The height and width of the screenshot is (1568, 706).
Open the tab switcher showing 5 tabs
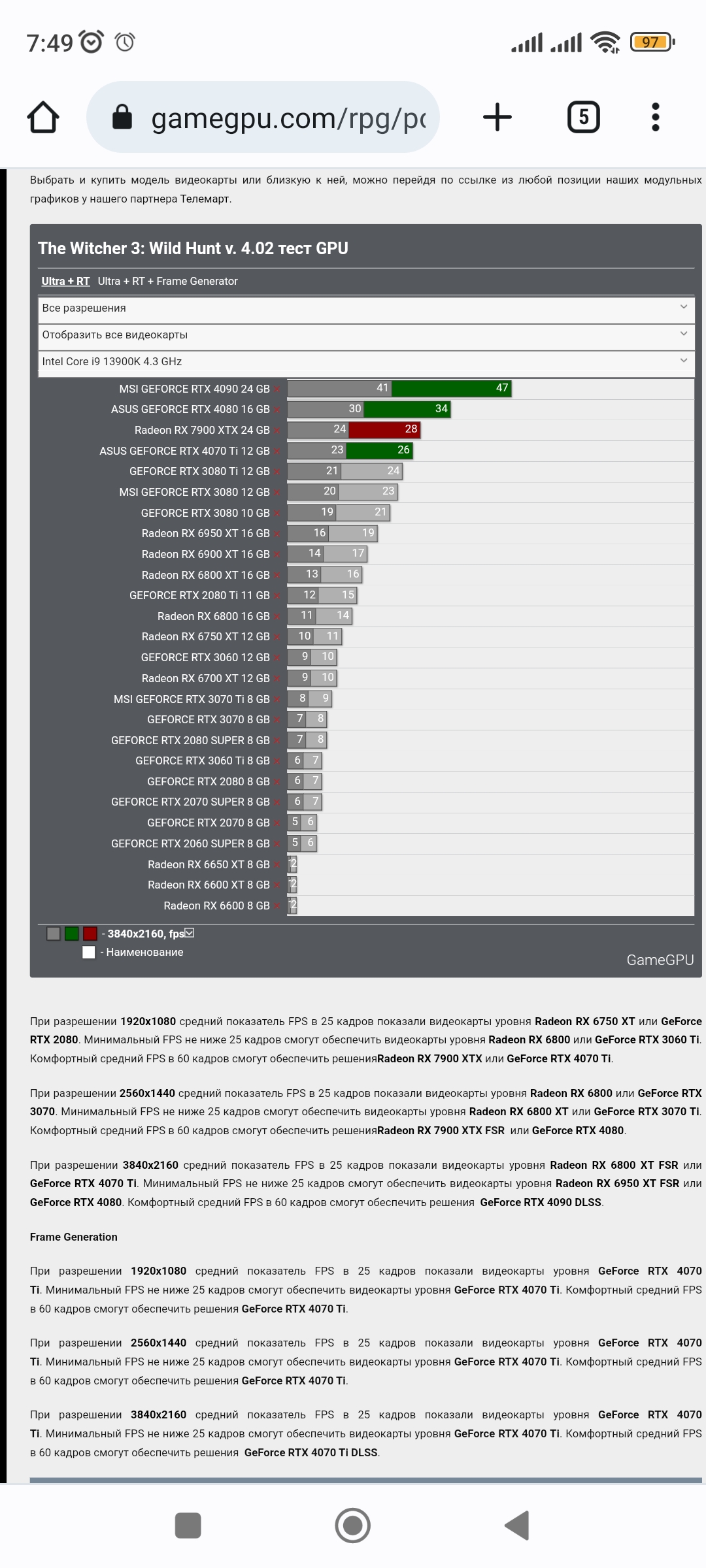[583, 118]
